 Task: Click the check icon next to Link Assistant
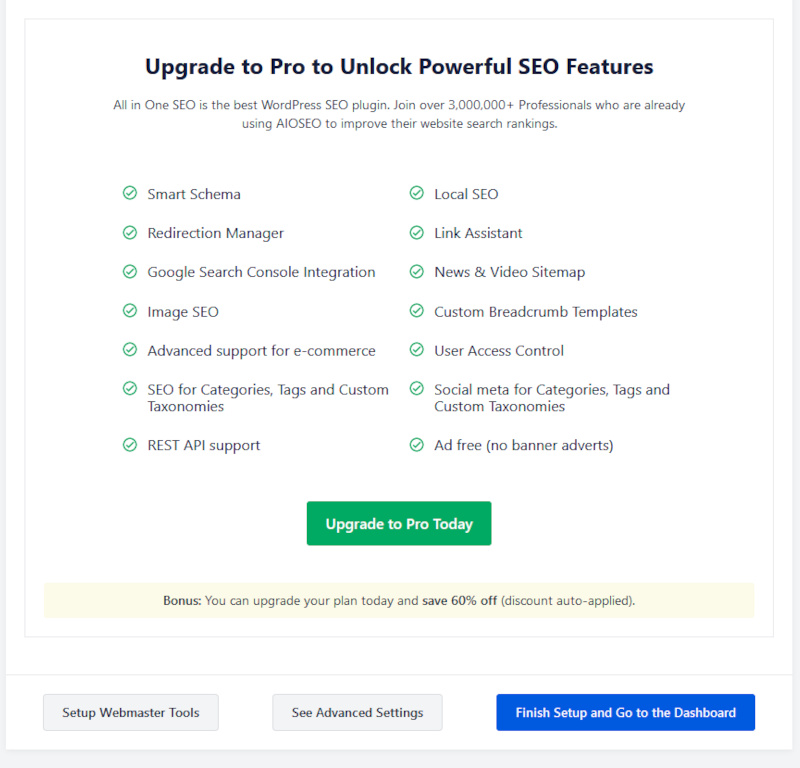[417, 232]
